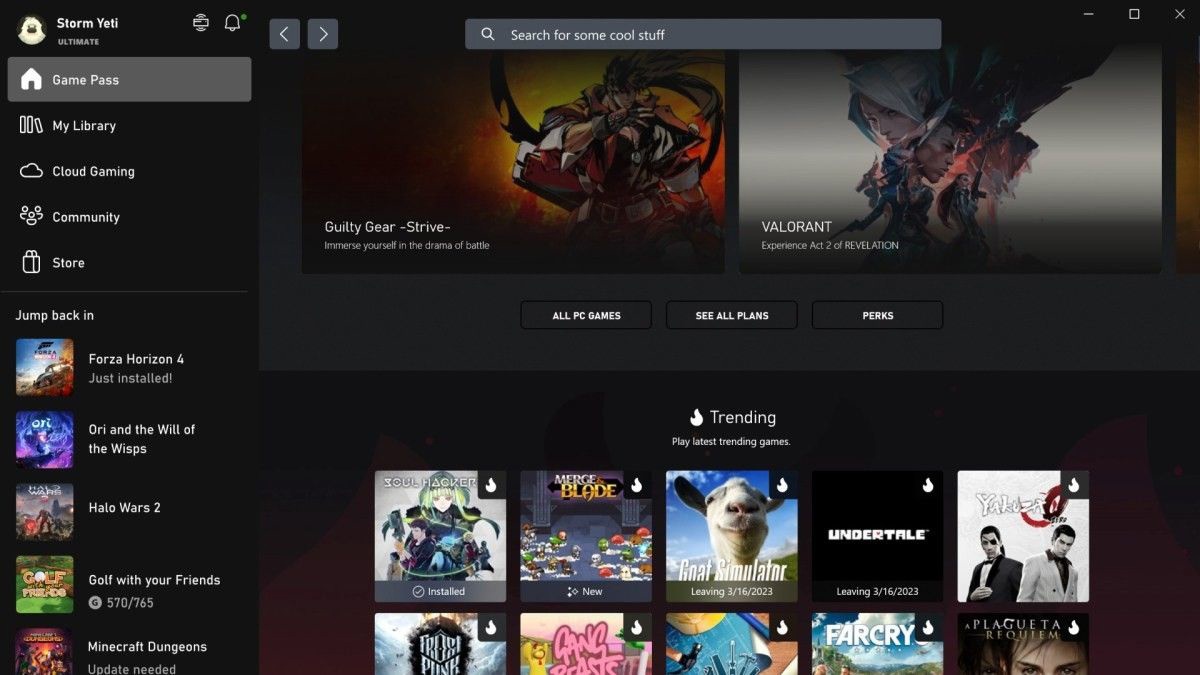Maximize the Xbox app window
Image resolution: width=1200 pixels, height=675 pixels.
(x=1134, y=14)
